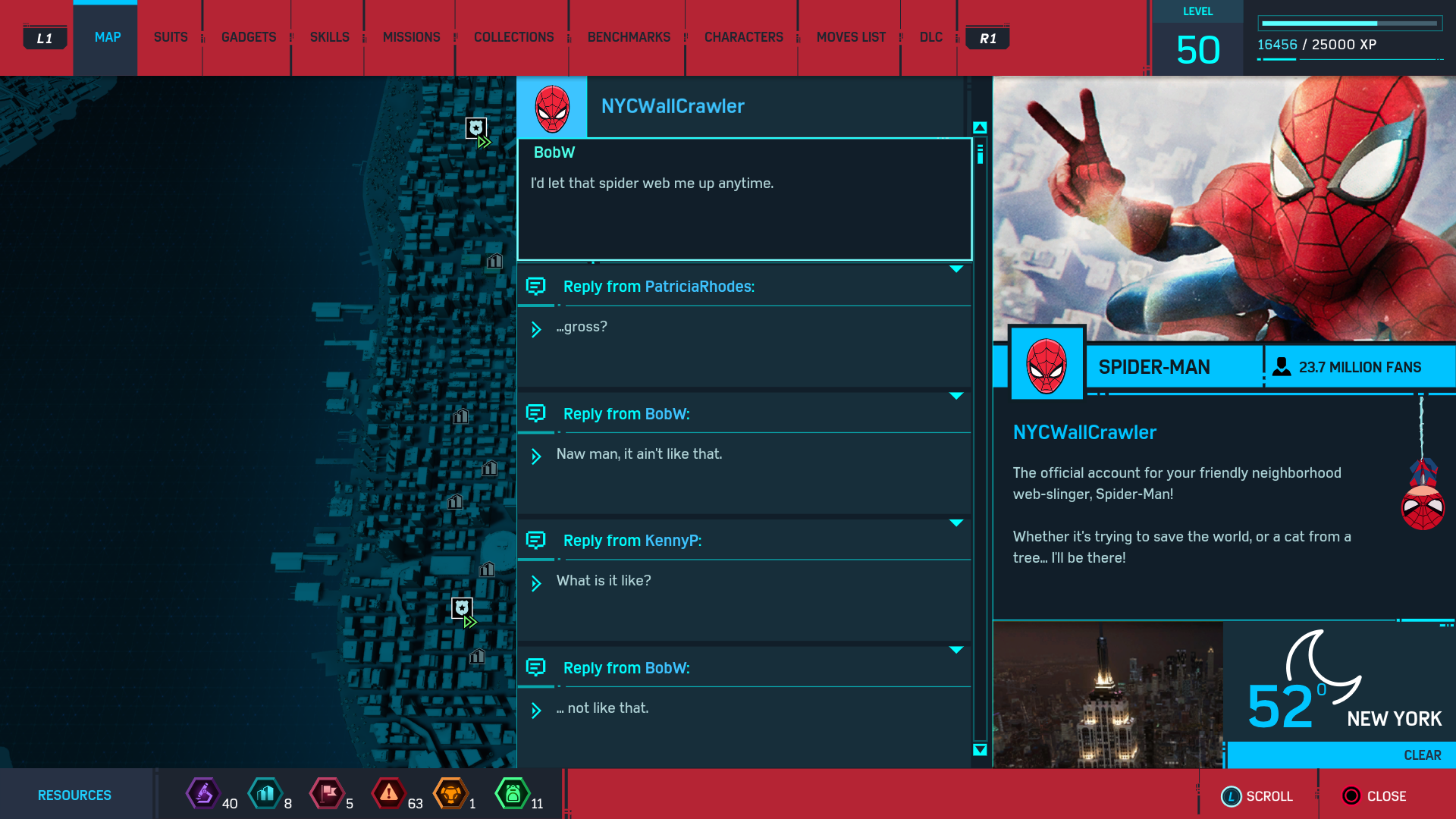Open the COLLECTIONS tab
Screen dimensions: 1456x819
[x=513, y=37]
